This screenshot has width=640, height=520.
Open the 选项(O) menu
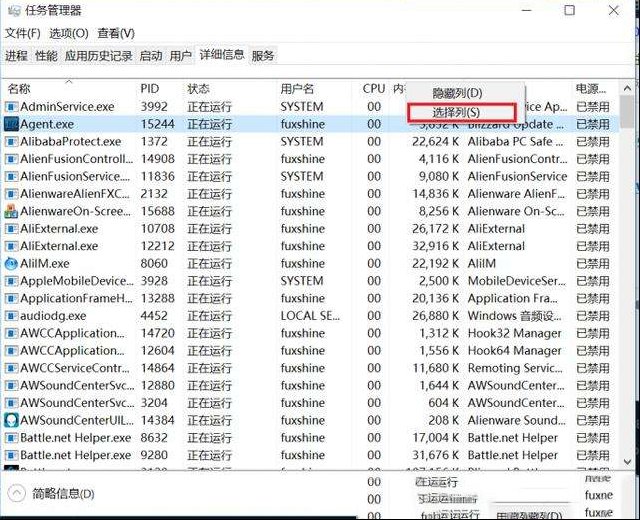point(69,33)
